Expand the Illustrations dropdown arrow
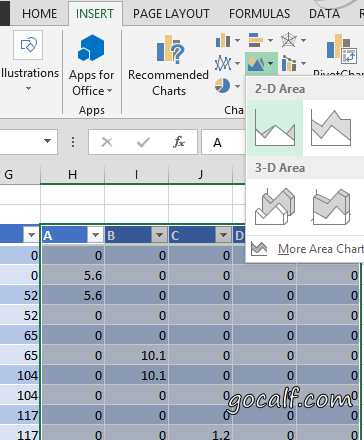Viewport: 364px width, 440px height. coord(28,88)
